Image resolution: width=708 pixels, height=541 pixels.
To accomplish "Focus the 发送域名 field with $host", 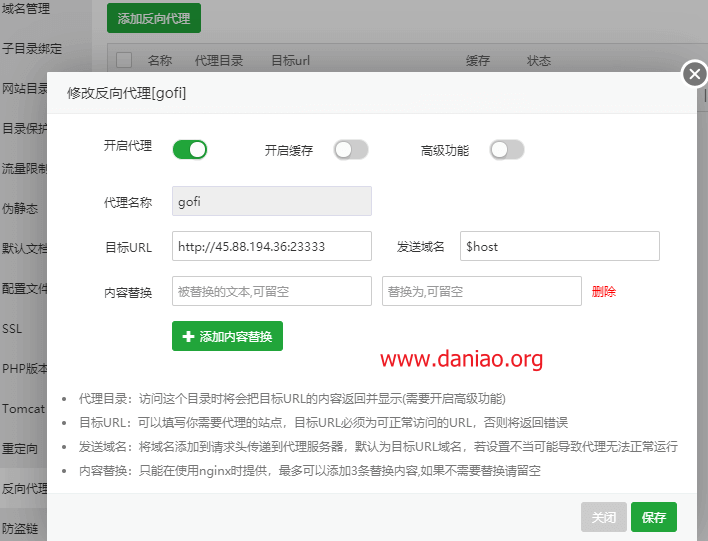I will (559, 246).
